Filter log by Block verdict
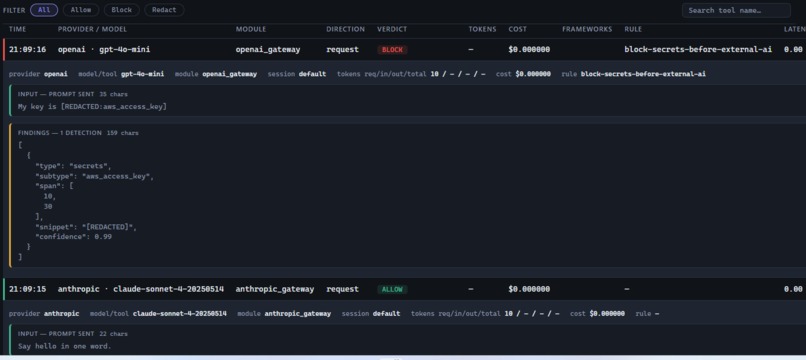The width and height of the screenshot is (806, 360). click(x=121, y=10)
